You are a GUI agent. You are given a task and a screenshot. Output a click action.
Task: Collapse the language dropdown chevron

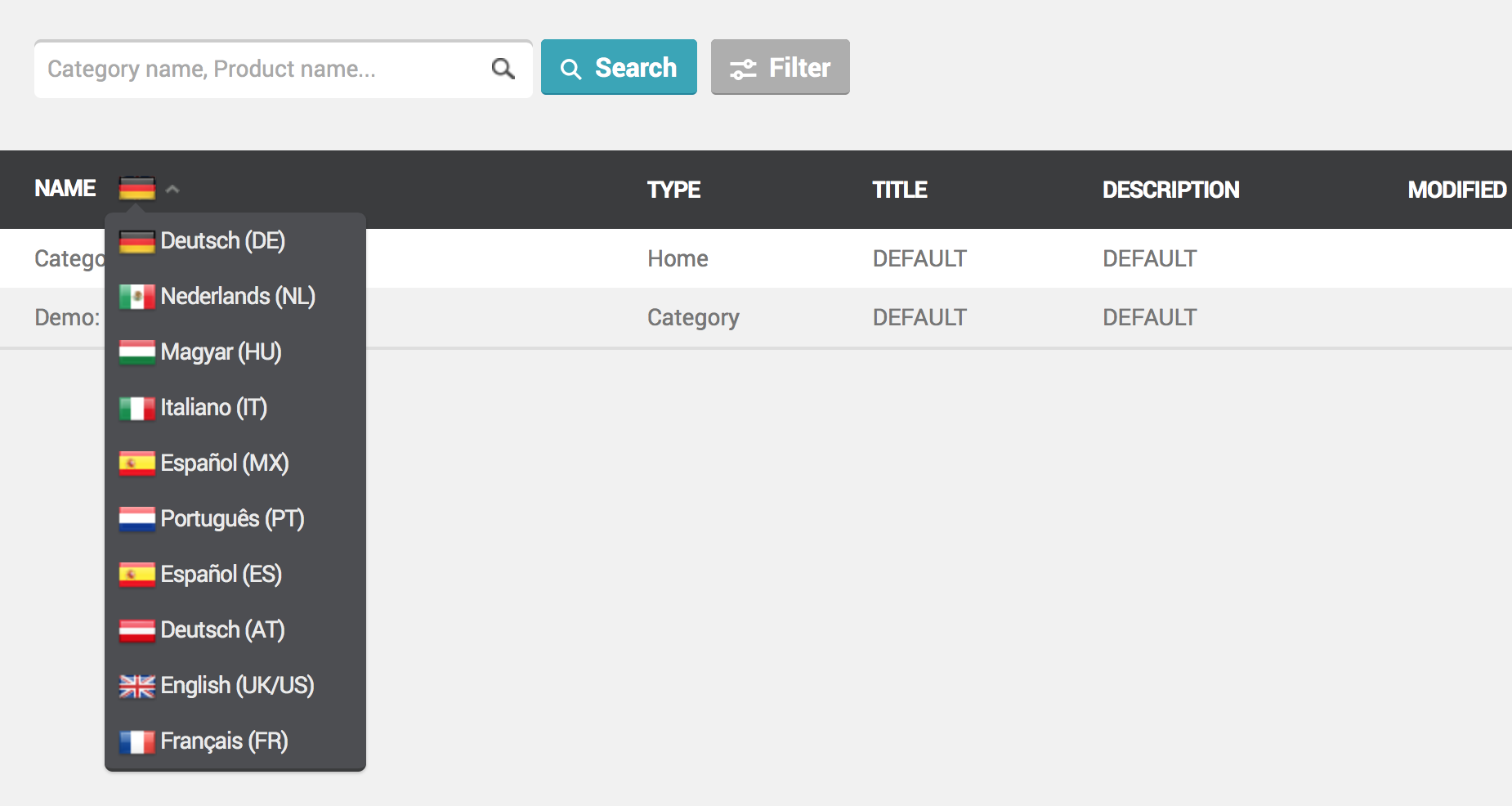point(172,190)
